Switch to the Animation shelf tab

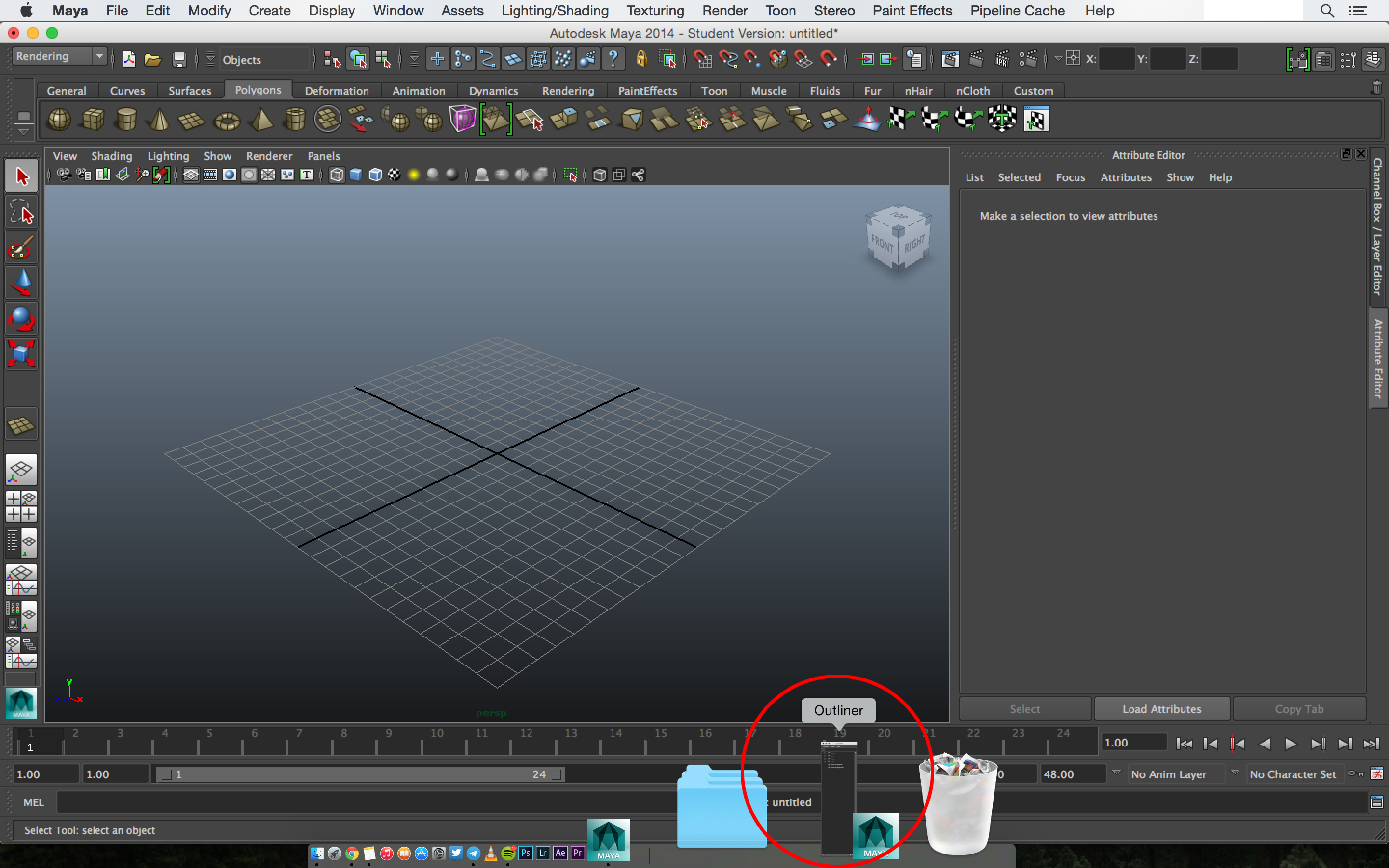pos(419,91)
